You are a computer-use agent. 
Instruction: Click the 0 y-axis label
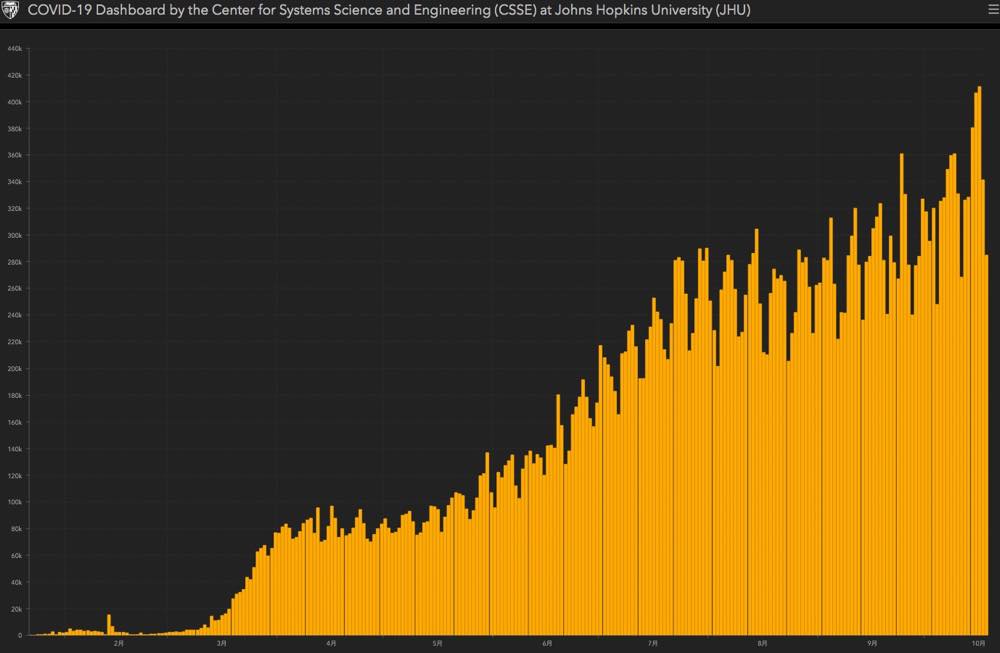(x=20, y=635)
